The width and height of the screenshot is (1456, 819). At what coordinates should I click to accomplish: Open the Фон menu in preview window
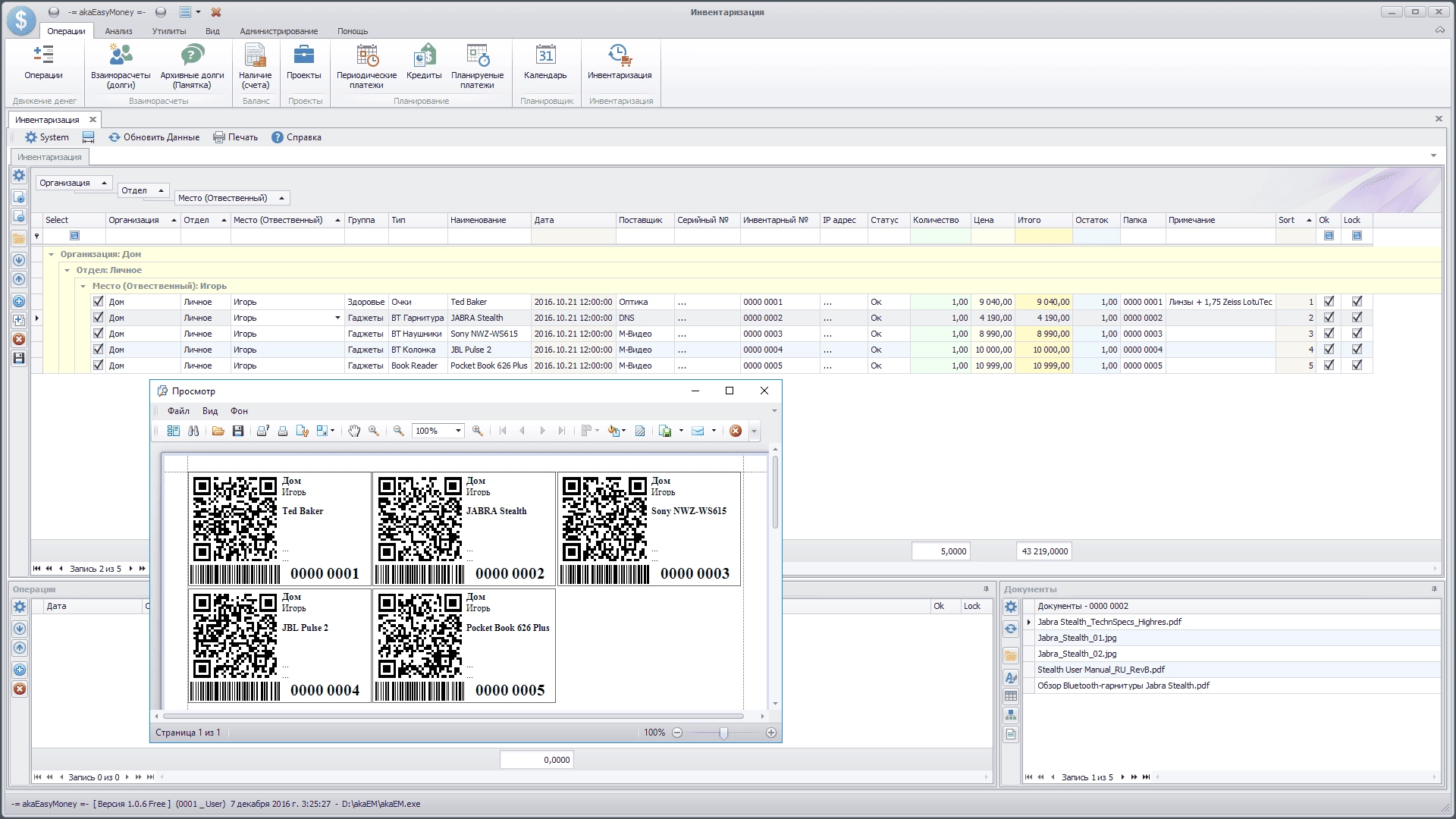pos(239,411)
